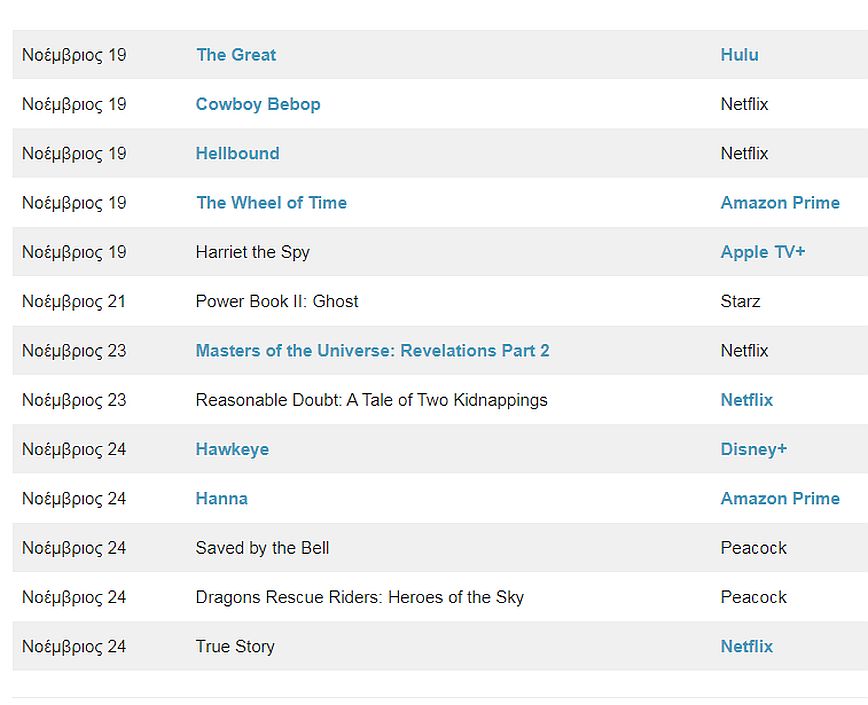Open the Cowboy Bebop link
The height and width of the screenshot is (705, 868).
point(258,104)
